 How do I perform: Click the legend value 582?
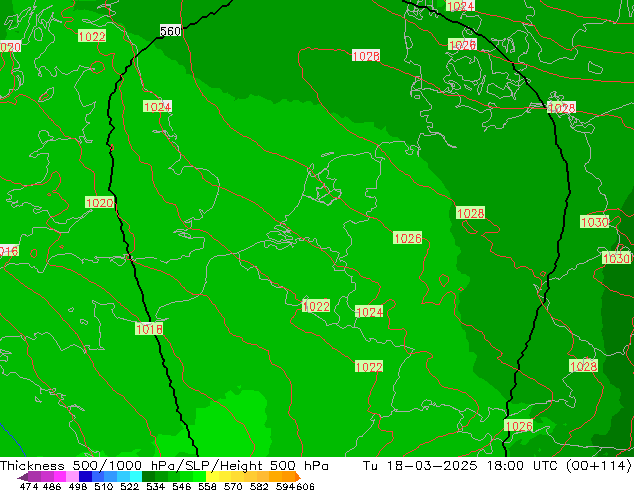(x=259, y=486)
